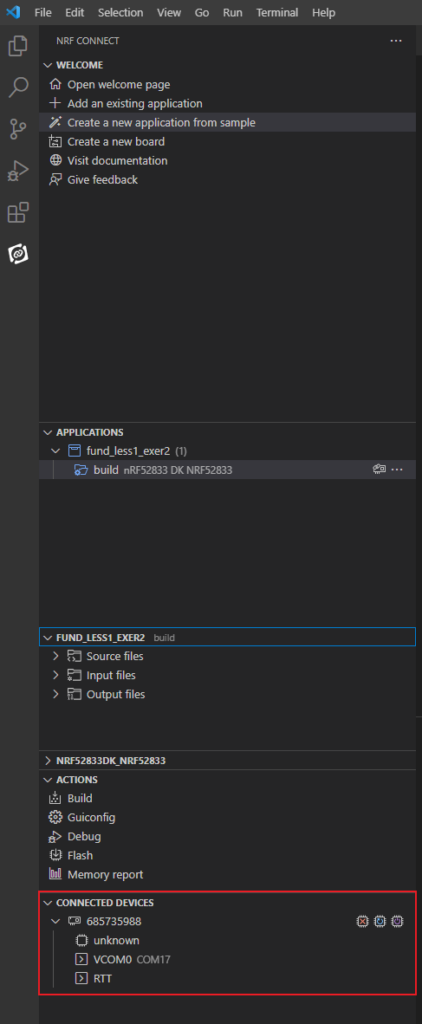
Task: Open the Source Control icon
Action: [18, 129]
